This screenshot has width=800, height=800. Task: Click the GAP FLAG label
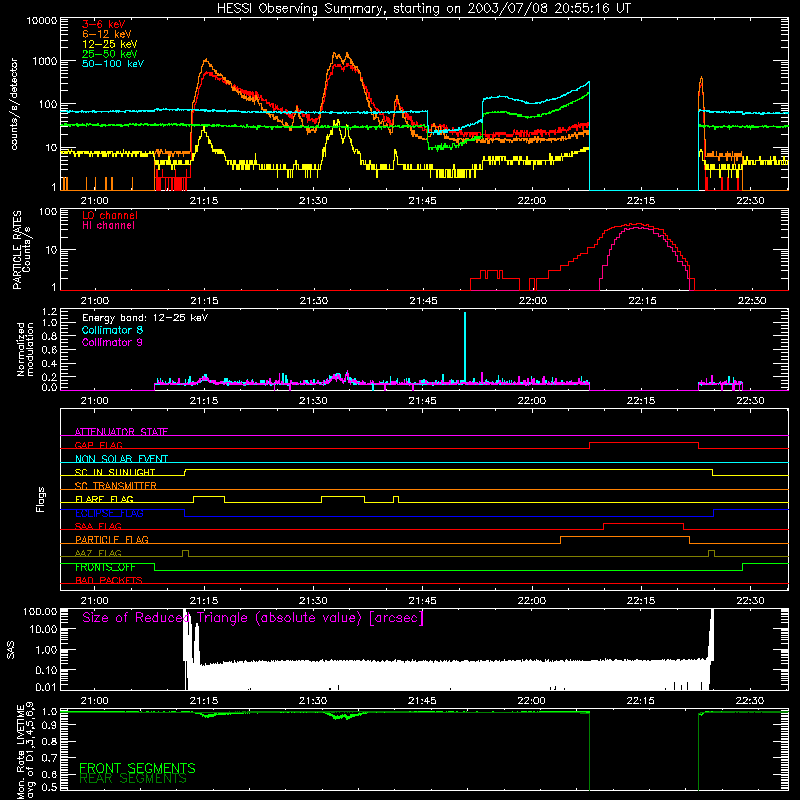pyautogui.click(x=98, y=445)
